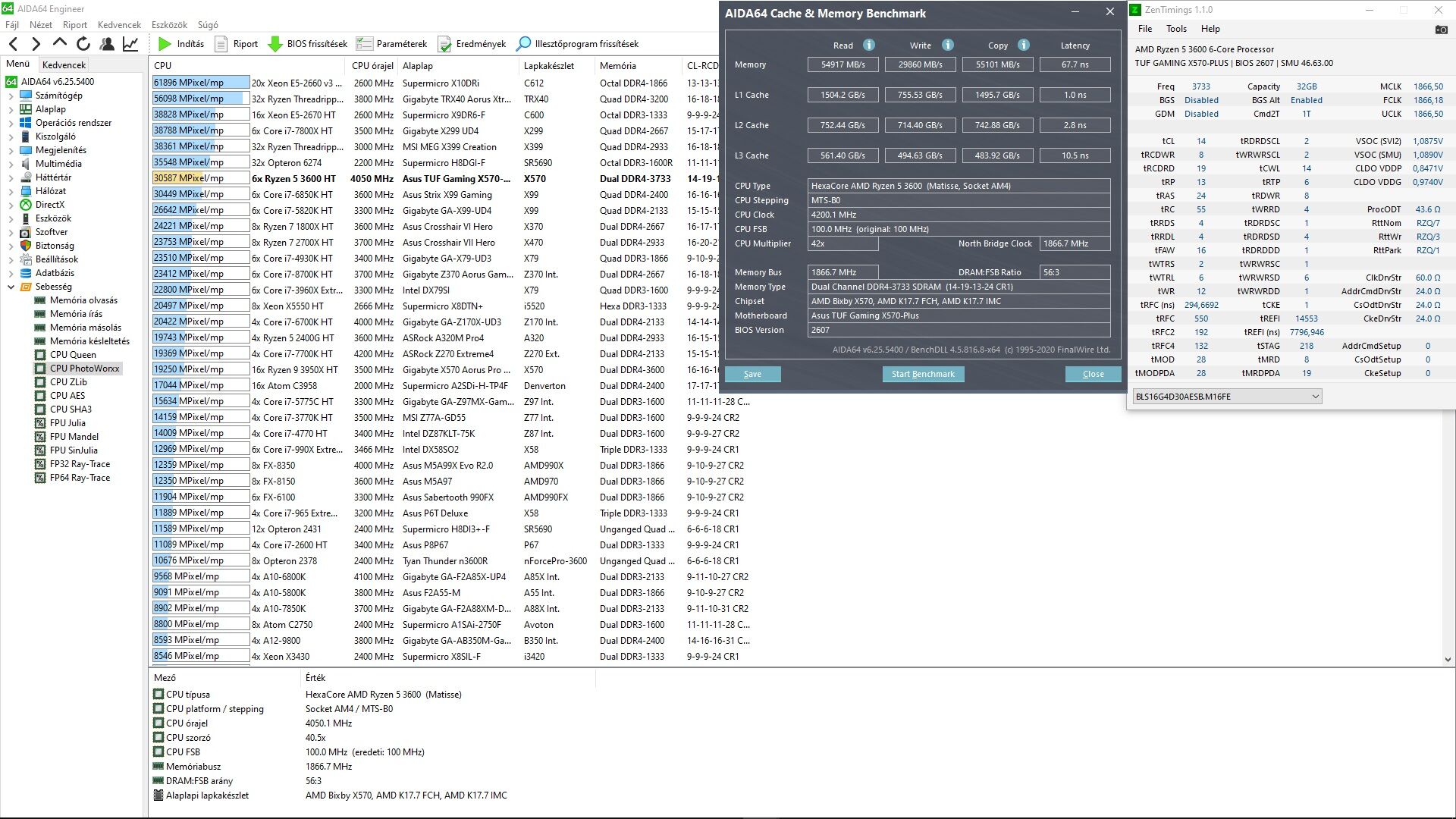
Task: Click the Memory Read 54917 MB/s value field
Action: click(843, 65)
